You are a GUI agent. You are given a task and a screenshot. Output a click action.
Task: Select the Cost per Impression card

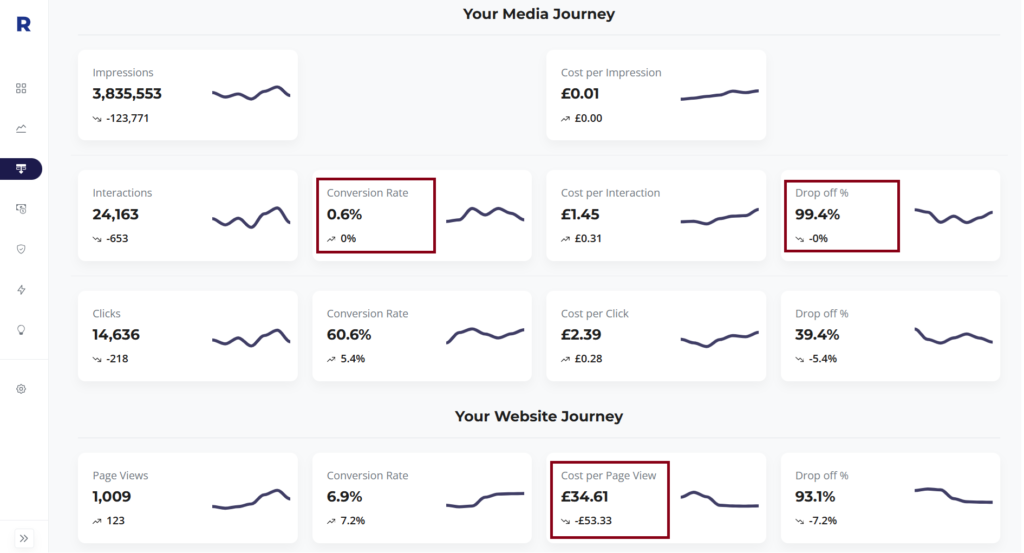coord(656,95)
